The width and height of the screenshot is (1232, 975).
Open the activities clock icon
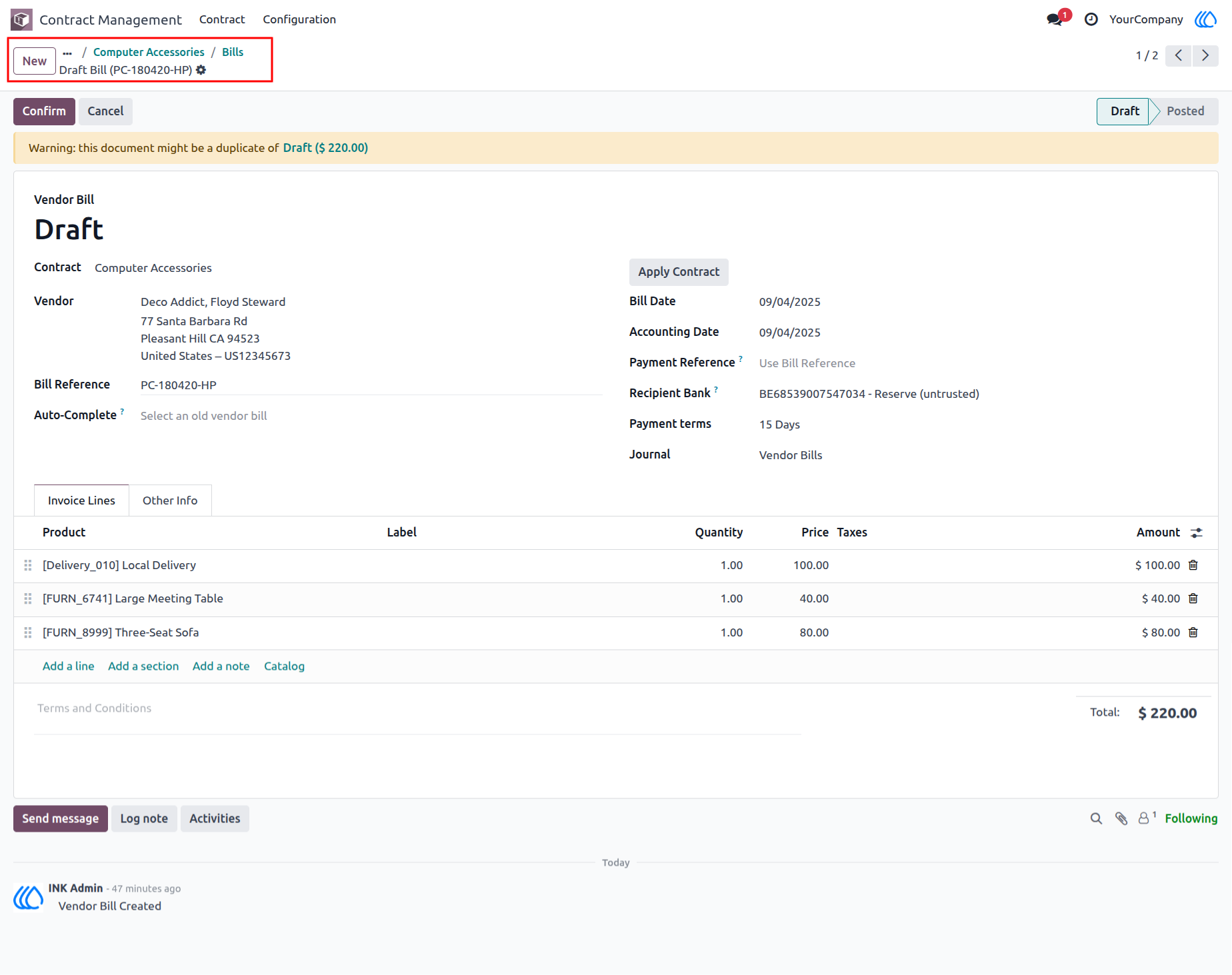1091,19
